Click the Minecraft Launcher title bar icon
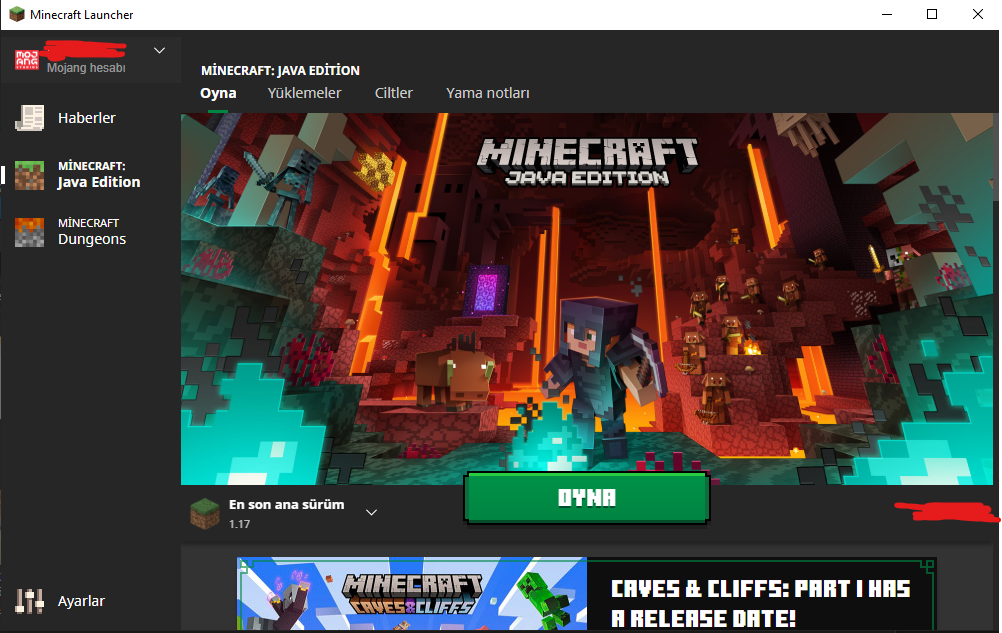 point(17,14)
